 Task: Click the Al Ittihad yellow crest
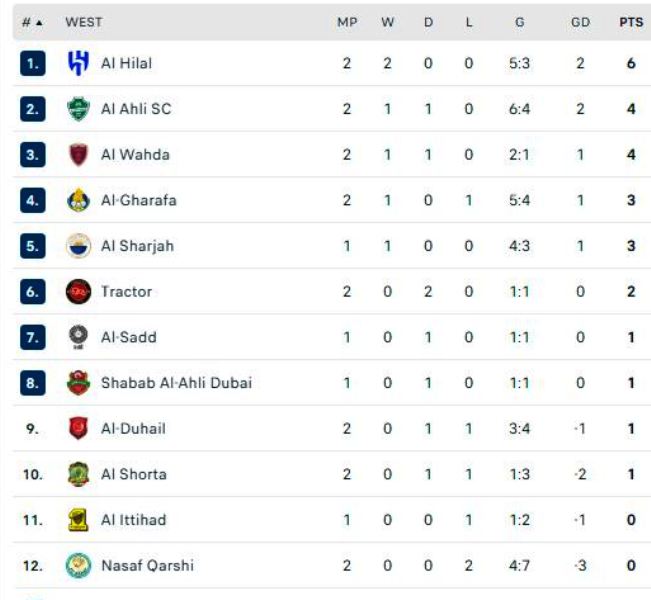78,520
